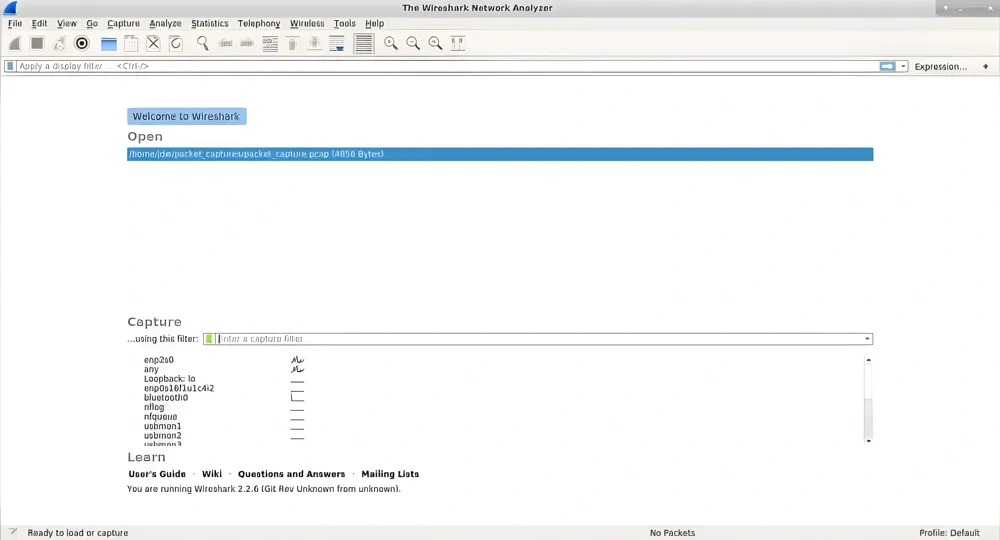The height and width of the screenshot is (540, 1000).
Task: Open the Telephony menu
Action: coord(259,24)
